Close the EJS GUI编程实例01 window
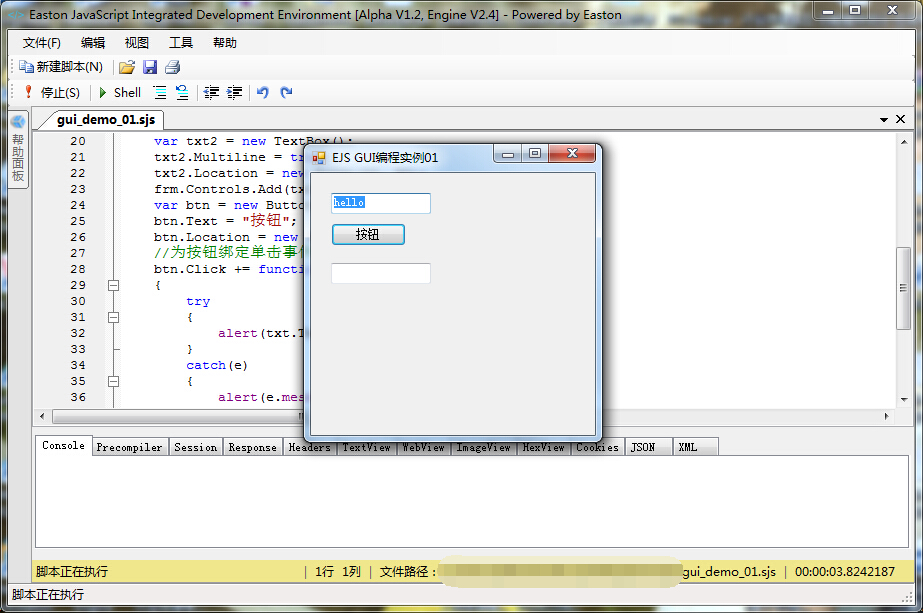 pyautogui.click(x=572, y=153)
